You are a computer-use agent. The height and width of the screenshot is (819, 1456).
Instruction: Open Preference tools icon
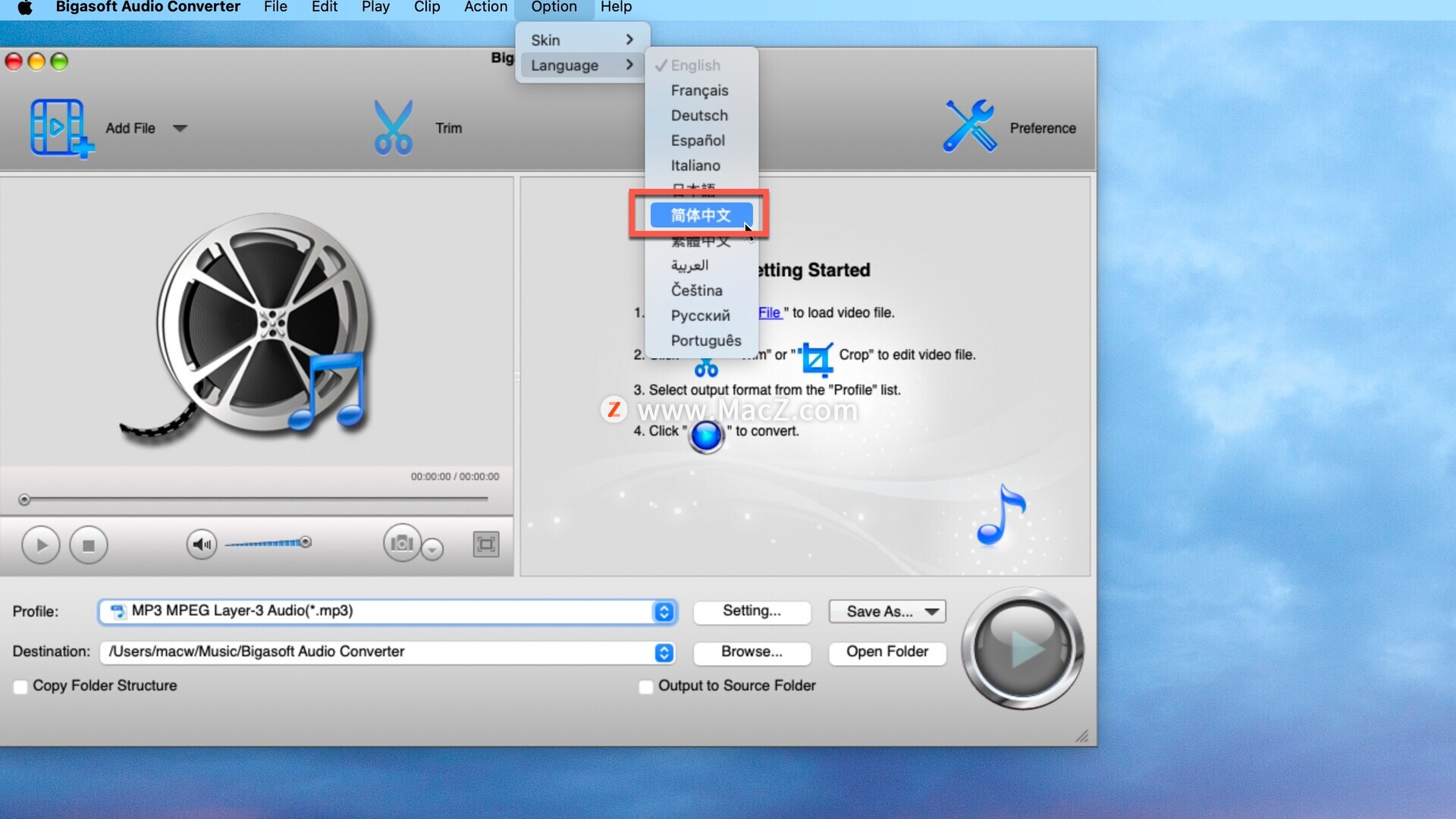970,126
